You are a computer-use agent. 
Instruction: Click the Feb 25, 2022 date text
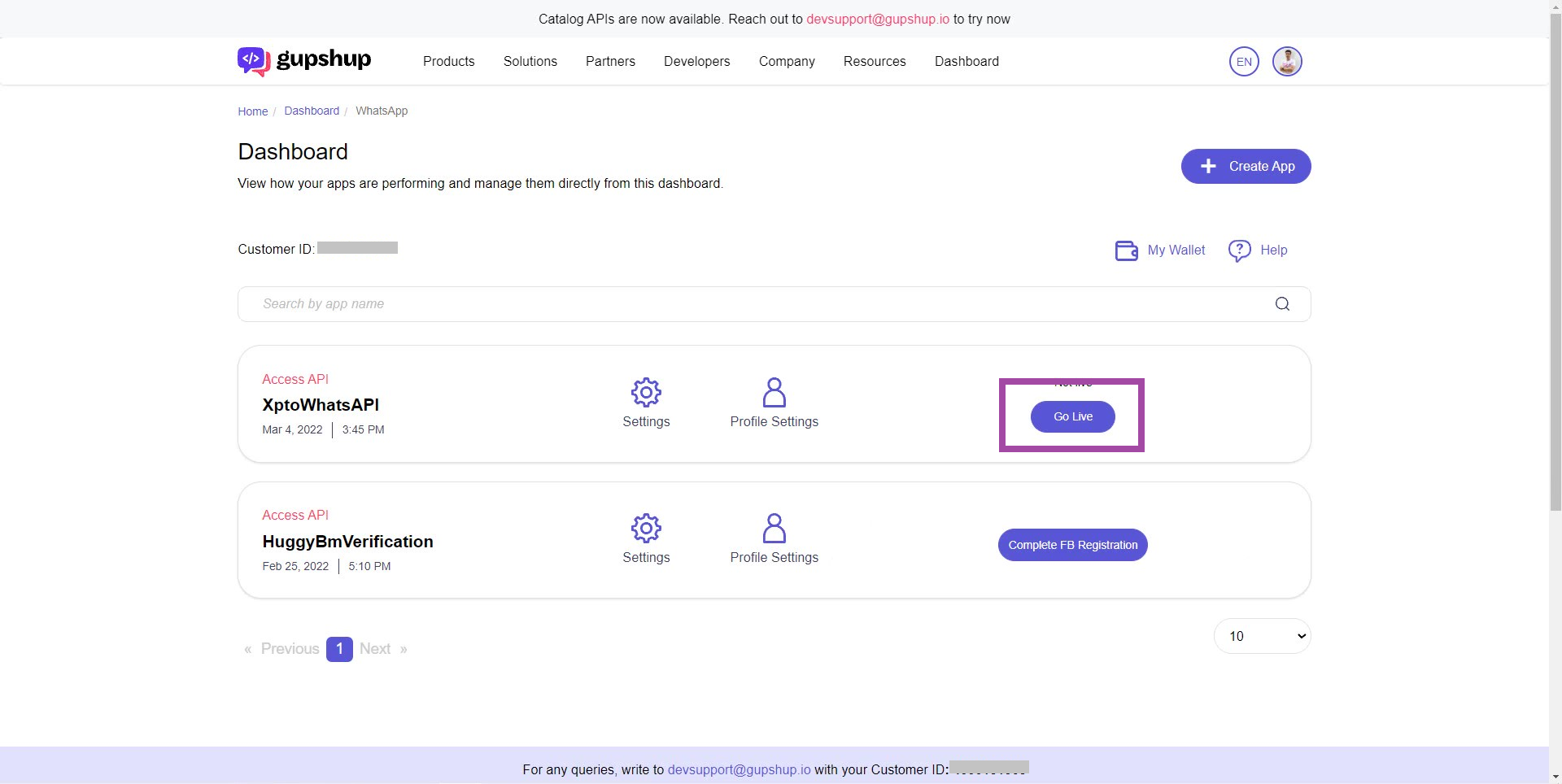point(295,566)
